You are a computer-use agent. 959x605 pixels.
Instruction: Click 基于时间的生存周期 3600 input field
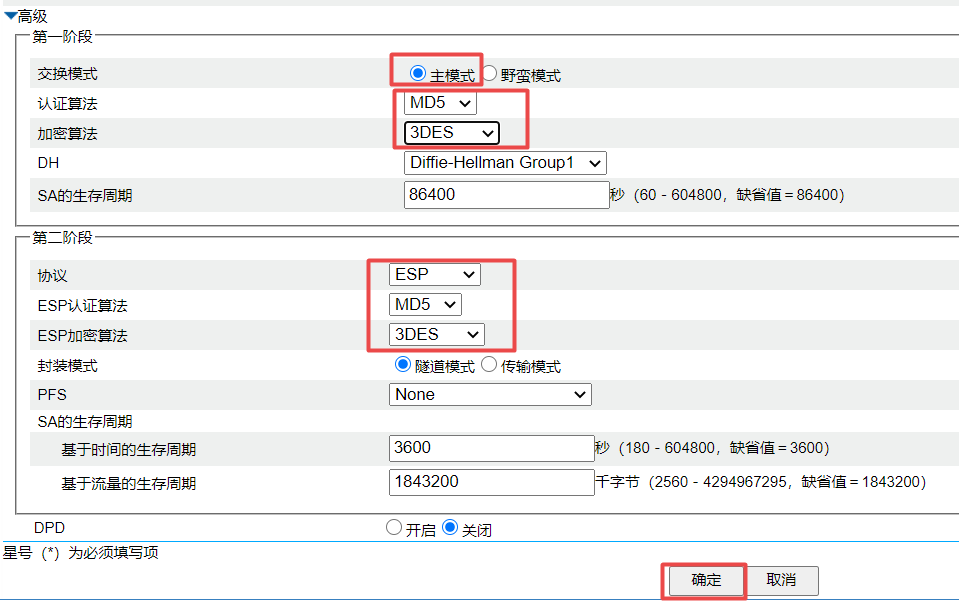pyautogui.click(x=491, y=448)
